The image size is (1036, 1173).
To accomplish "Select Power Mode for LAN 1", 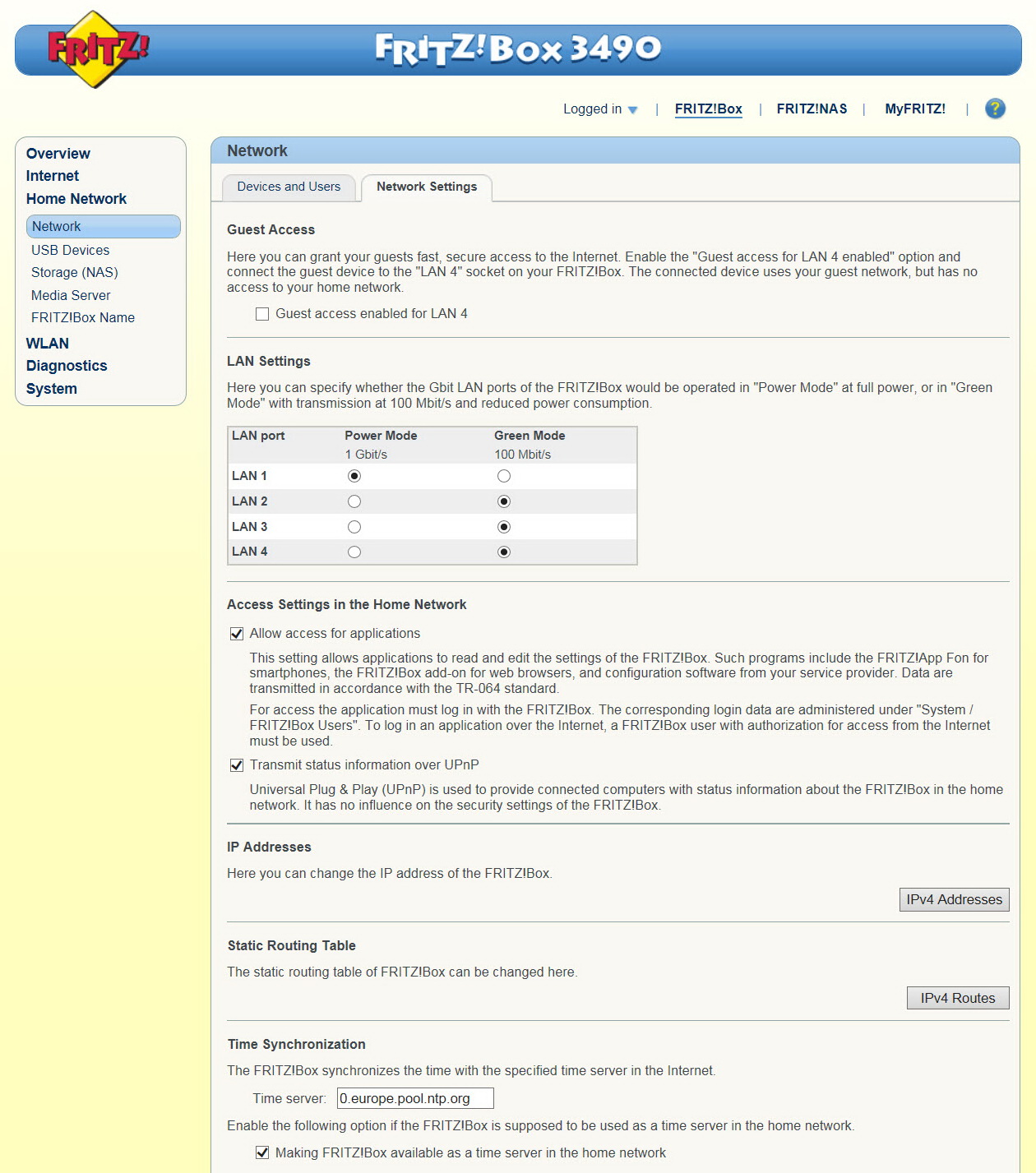I will 354,476.
